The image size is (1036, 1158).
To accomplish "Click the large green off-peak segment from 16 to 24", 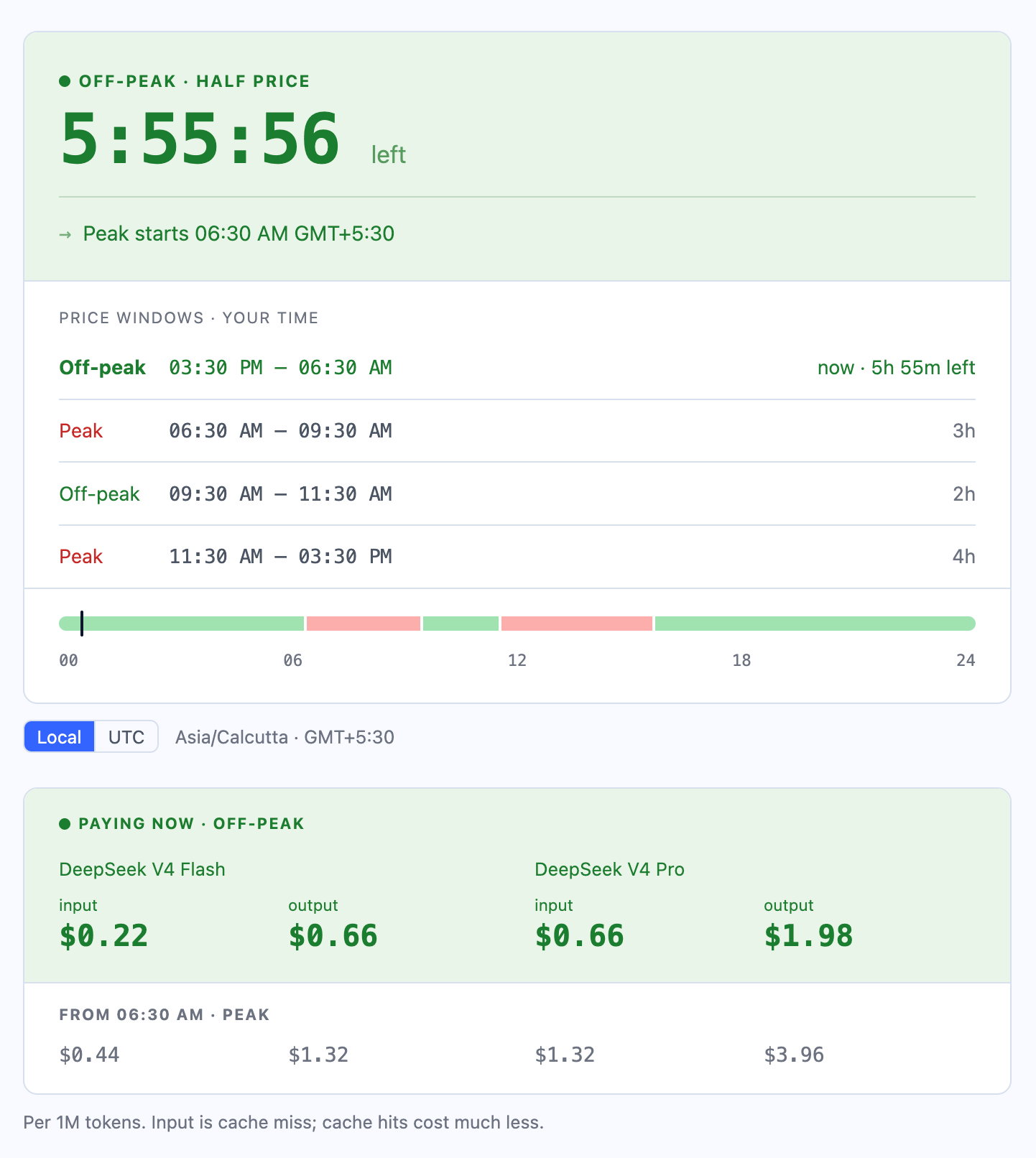I will click(x=815, y=624).
